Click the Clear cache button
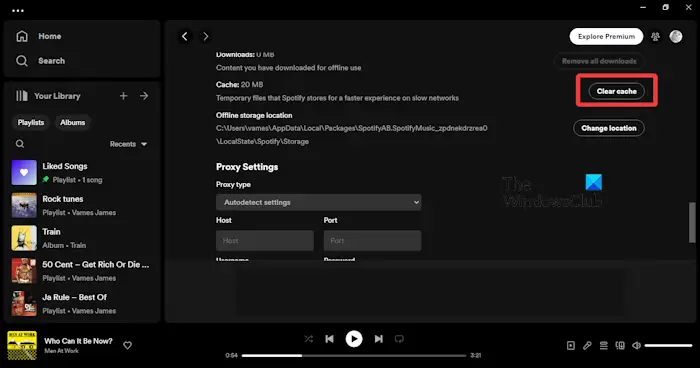 617,91
